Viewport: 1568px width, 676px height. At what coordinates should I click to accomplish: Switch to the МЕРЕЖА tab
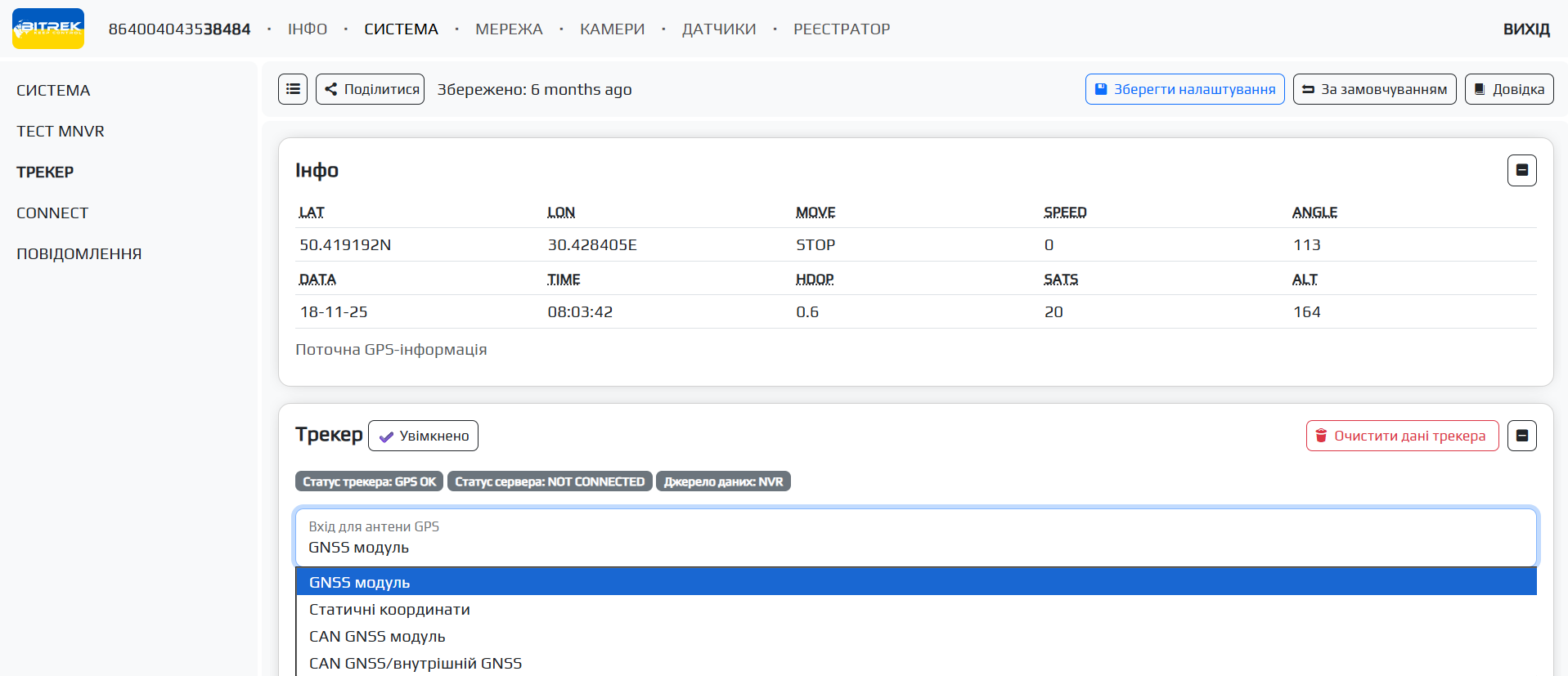(x=509, y=29)
